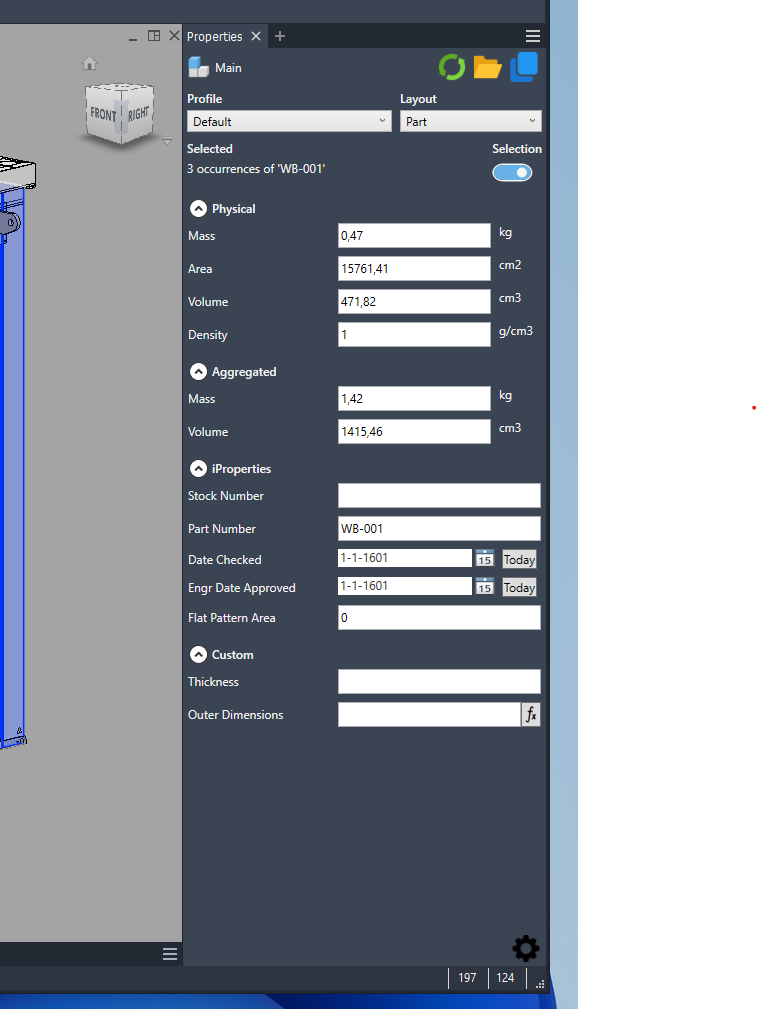Viewport: 757px width, 1009px height.
Task: Open settings gear in Properties panel
Action: 525,949
